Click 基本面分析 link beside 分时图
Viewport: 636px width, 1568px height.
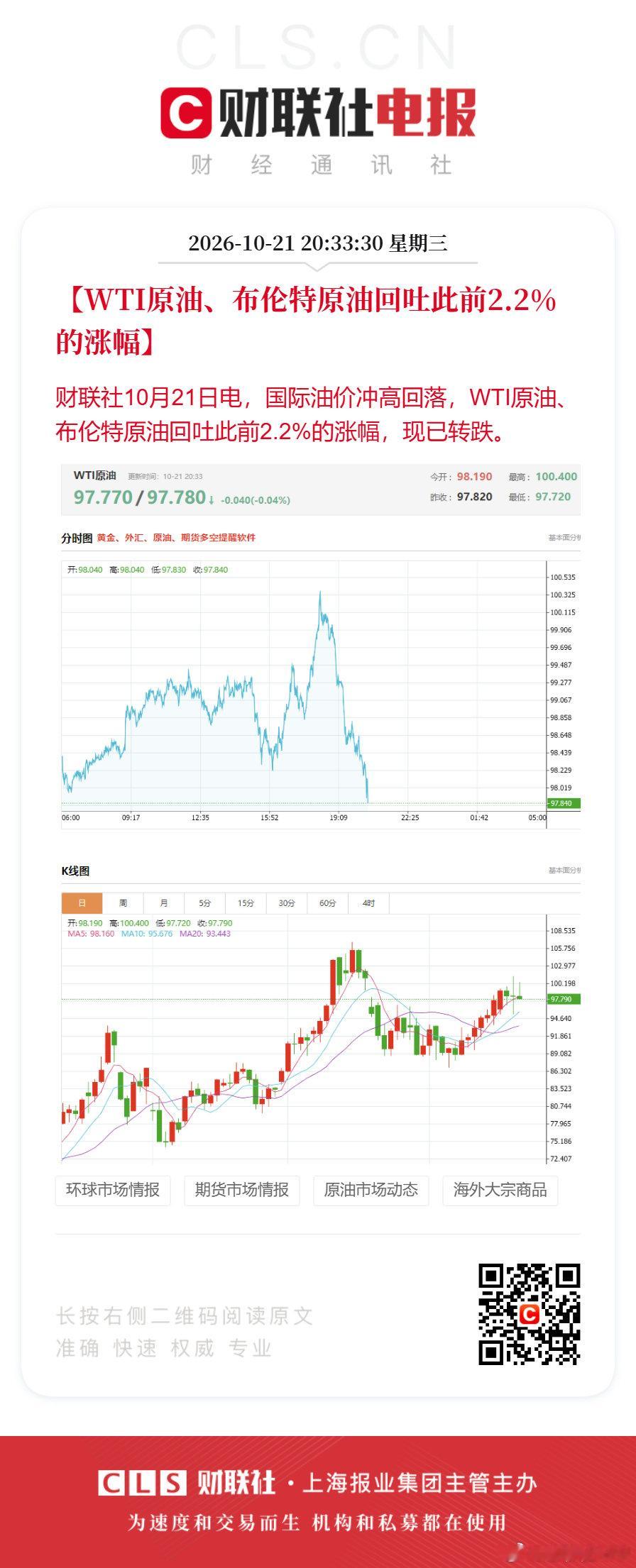(x=564, y=538)
